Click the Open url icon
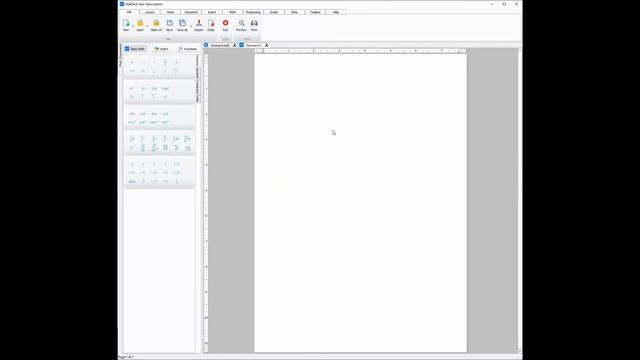The image size is (640, 360). (x=156, y=24)
